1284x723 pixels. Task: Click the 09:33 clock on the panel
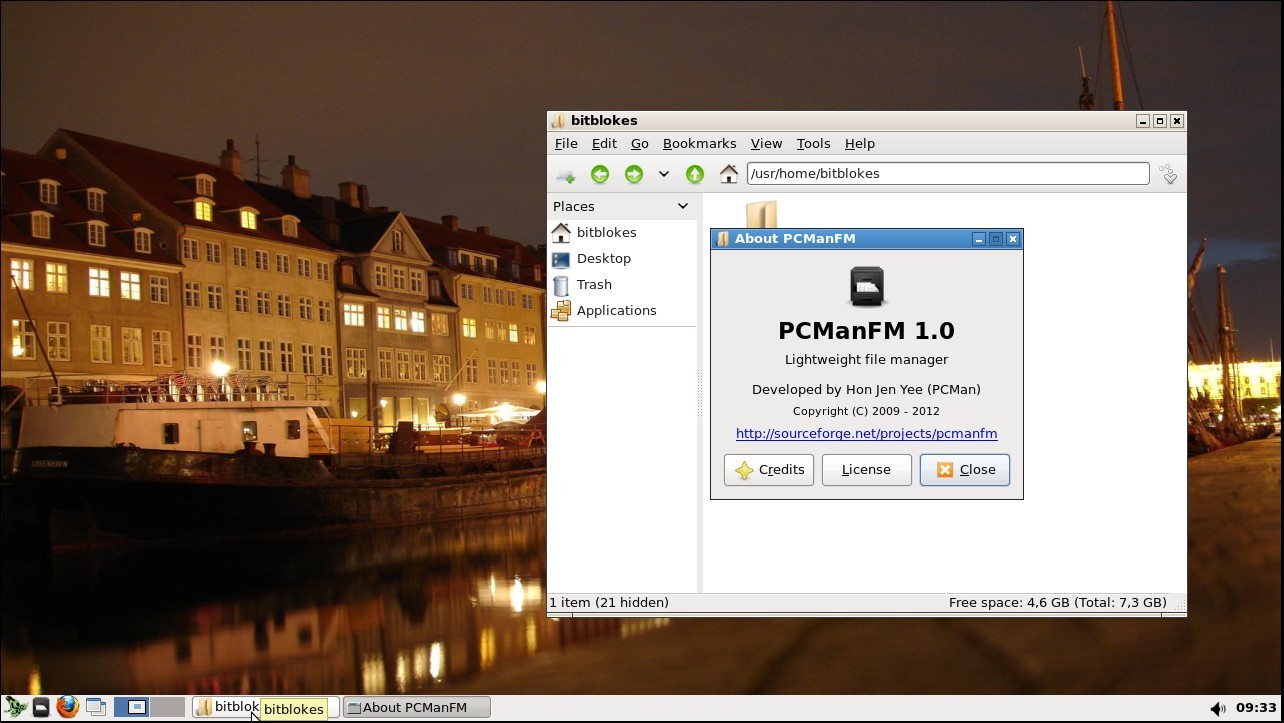[x=1256, y=708]
